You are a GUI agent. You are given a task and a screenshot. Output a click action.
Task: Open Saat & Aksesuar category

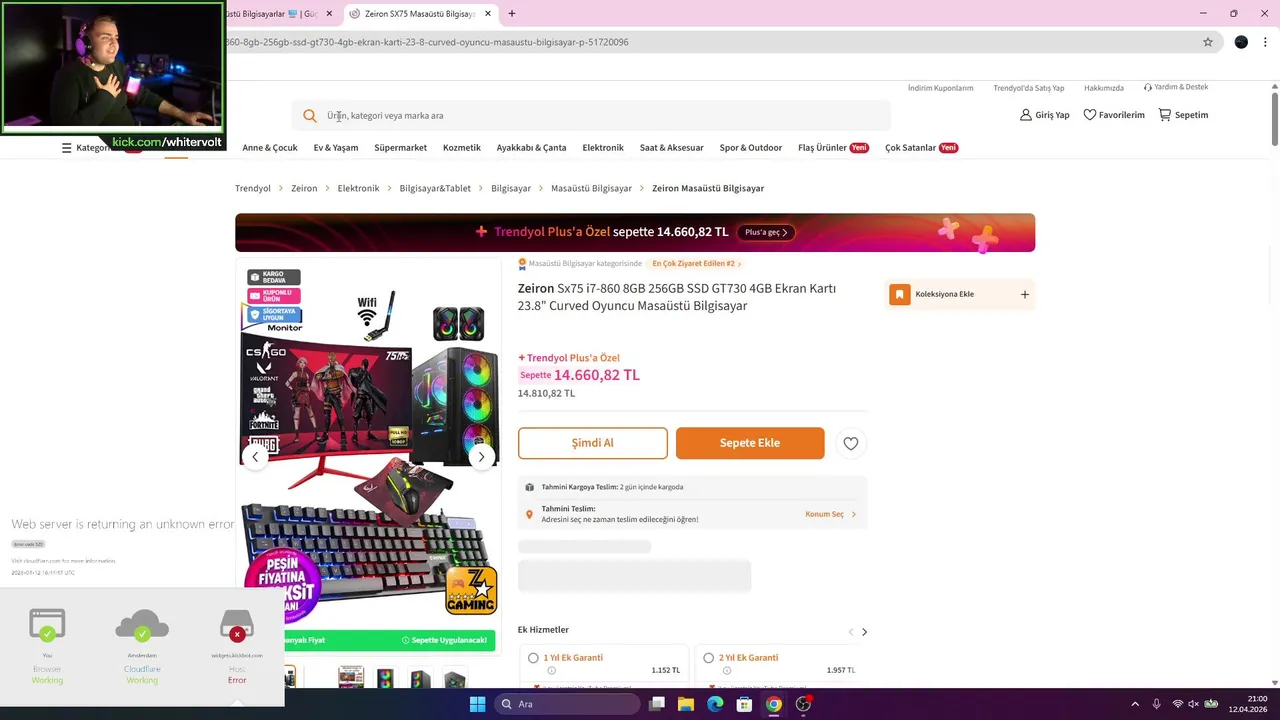(x=672, y=148)
